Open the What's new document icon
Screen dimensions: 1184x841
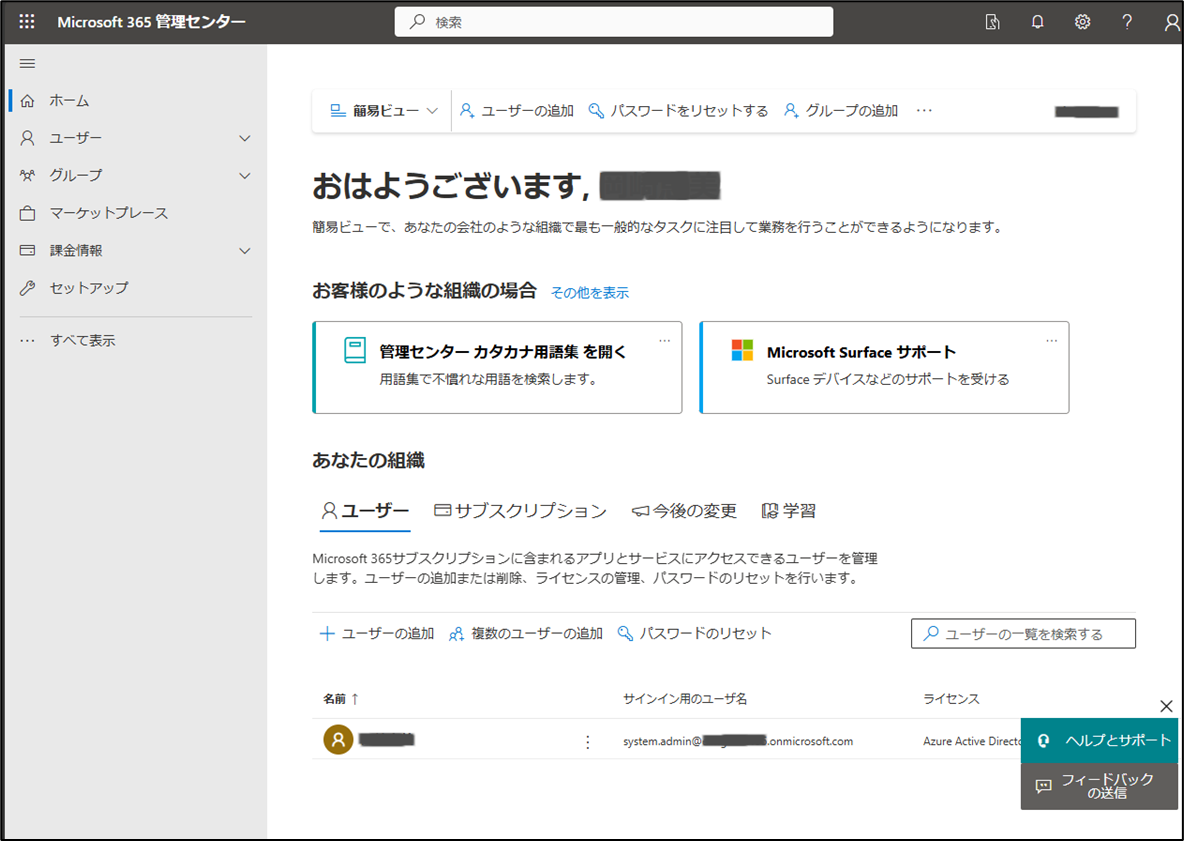[992, 22]
